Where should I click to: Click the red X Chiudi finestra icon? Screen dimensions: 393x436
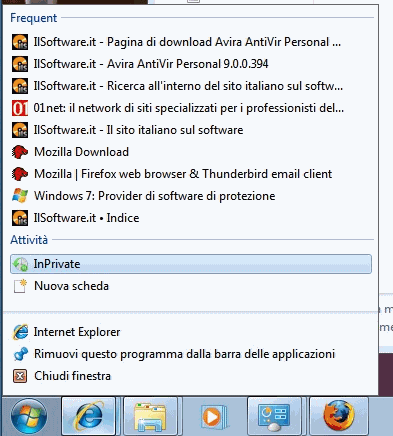(20, 376)
